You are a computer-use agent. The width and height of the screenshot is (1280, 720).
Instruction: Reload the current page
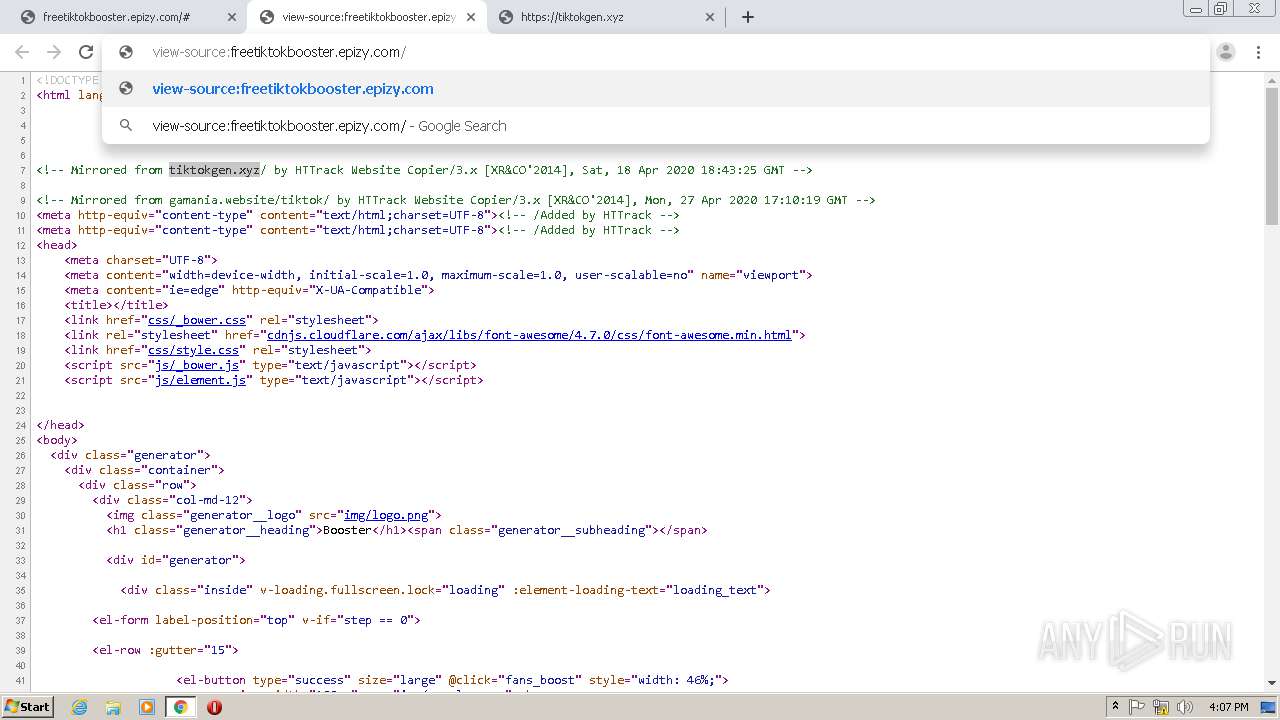click(x=86, y=52)
